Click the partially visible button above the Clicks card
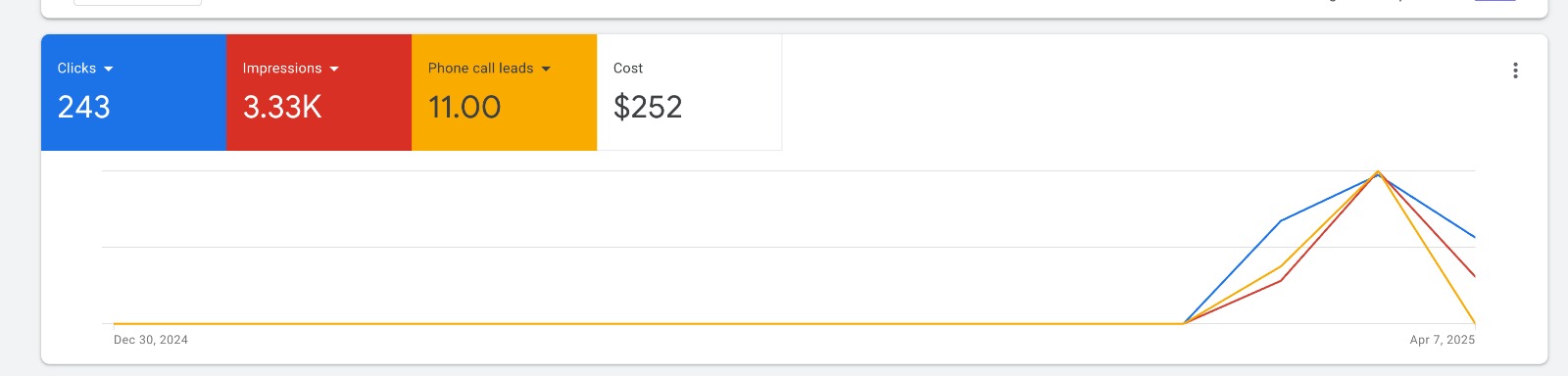This screenshot has height=376, width=1568. (x=137, y=3)
